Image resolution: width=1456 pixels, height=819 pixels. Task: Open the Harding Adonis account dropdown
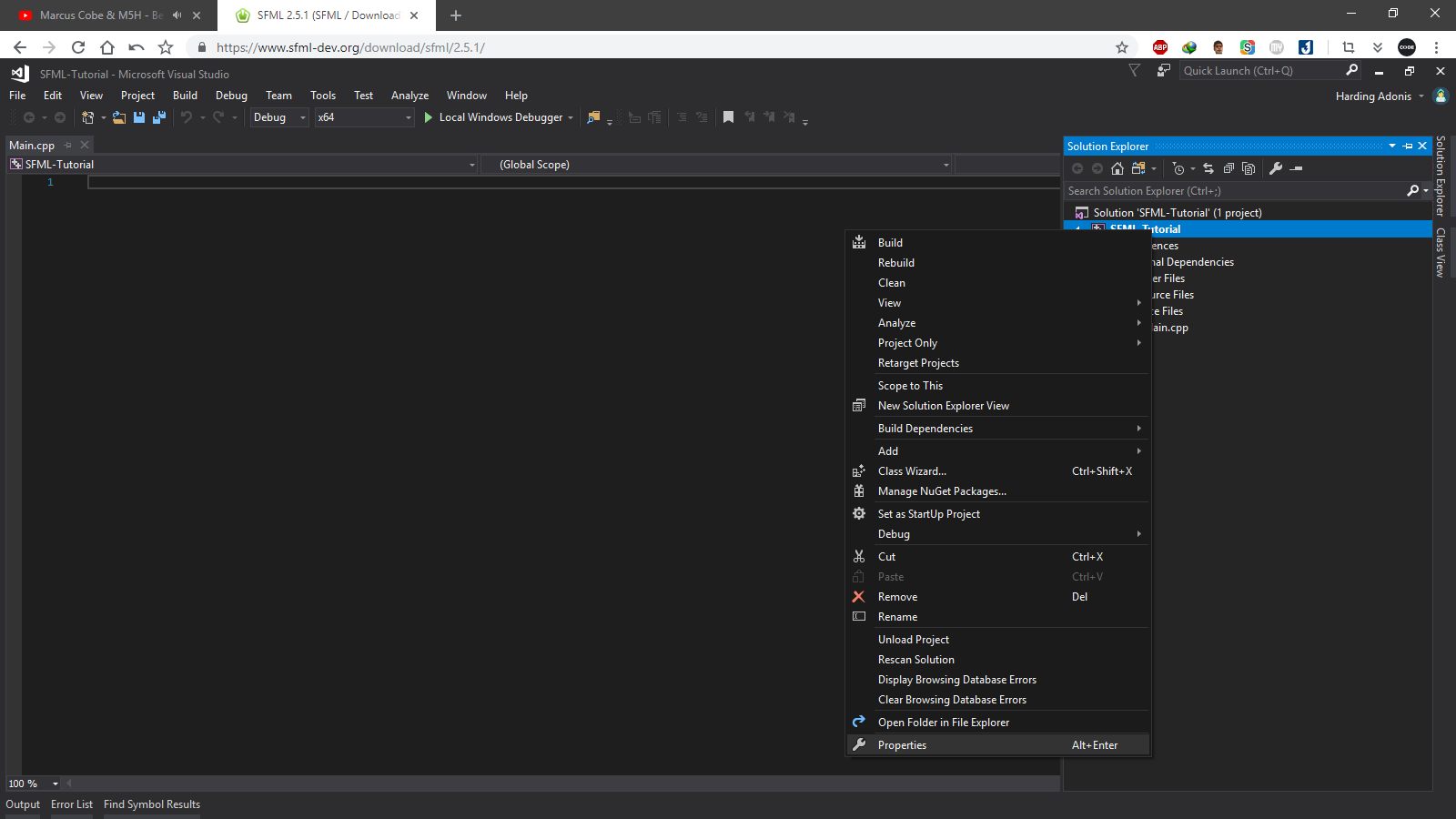pos(1421,96)
